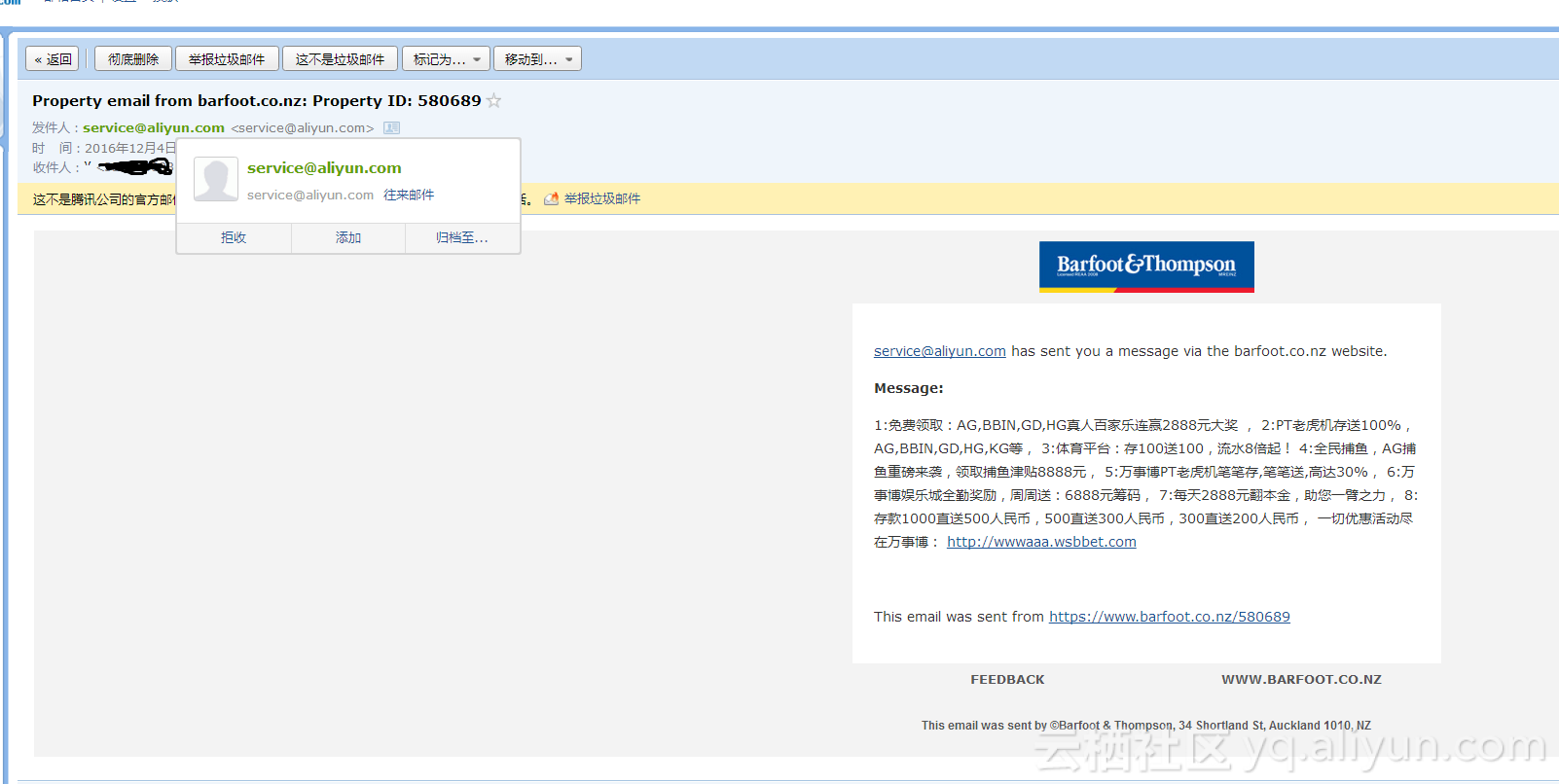Add sender to contacts with 添加

(x=348, y=237)
